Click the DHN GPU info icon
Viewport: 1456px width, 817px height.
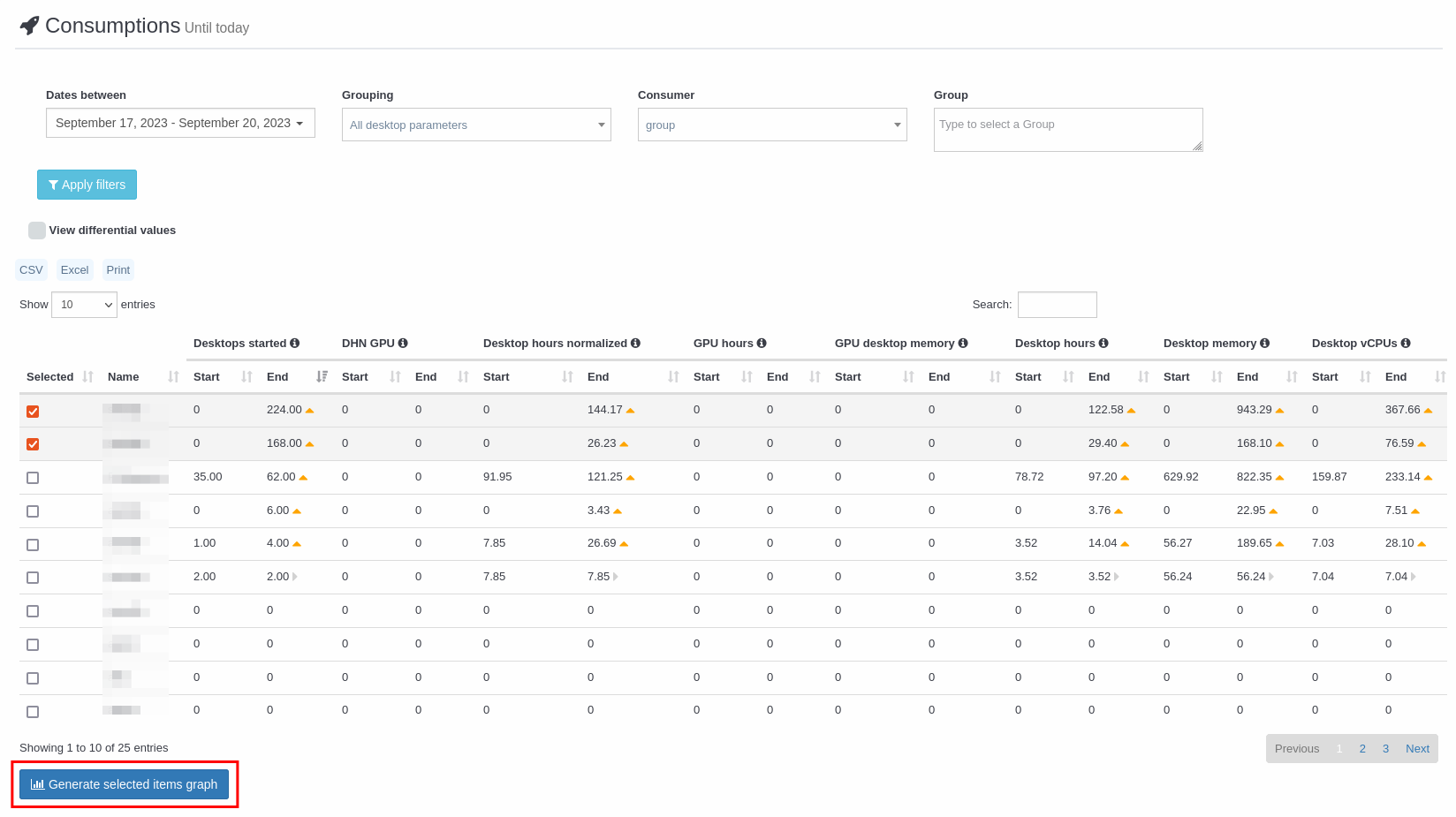(x=403, y=344)
